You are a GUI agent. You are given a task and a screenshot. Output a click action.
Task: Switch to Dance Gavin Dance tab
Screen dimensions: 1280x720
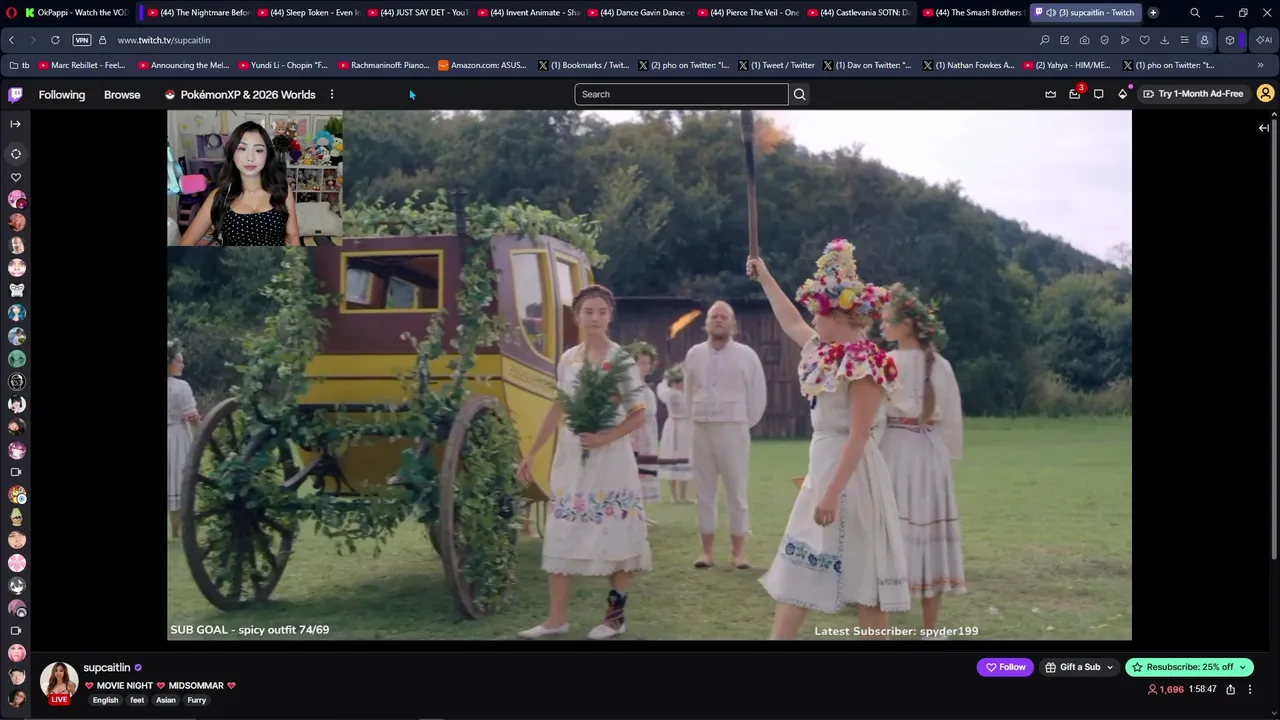coord(638,12)
